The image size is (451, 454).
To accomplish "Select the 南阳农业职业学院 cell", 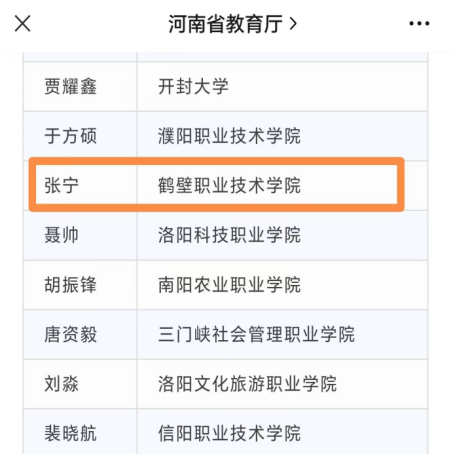I will pyautogui.click(x=229, y=285).
